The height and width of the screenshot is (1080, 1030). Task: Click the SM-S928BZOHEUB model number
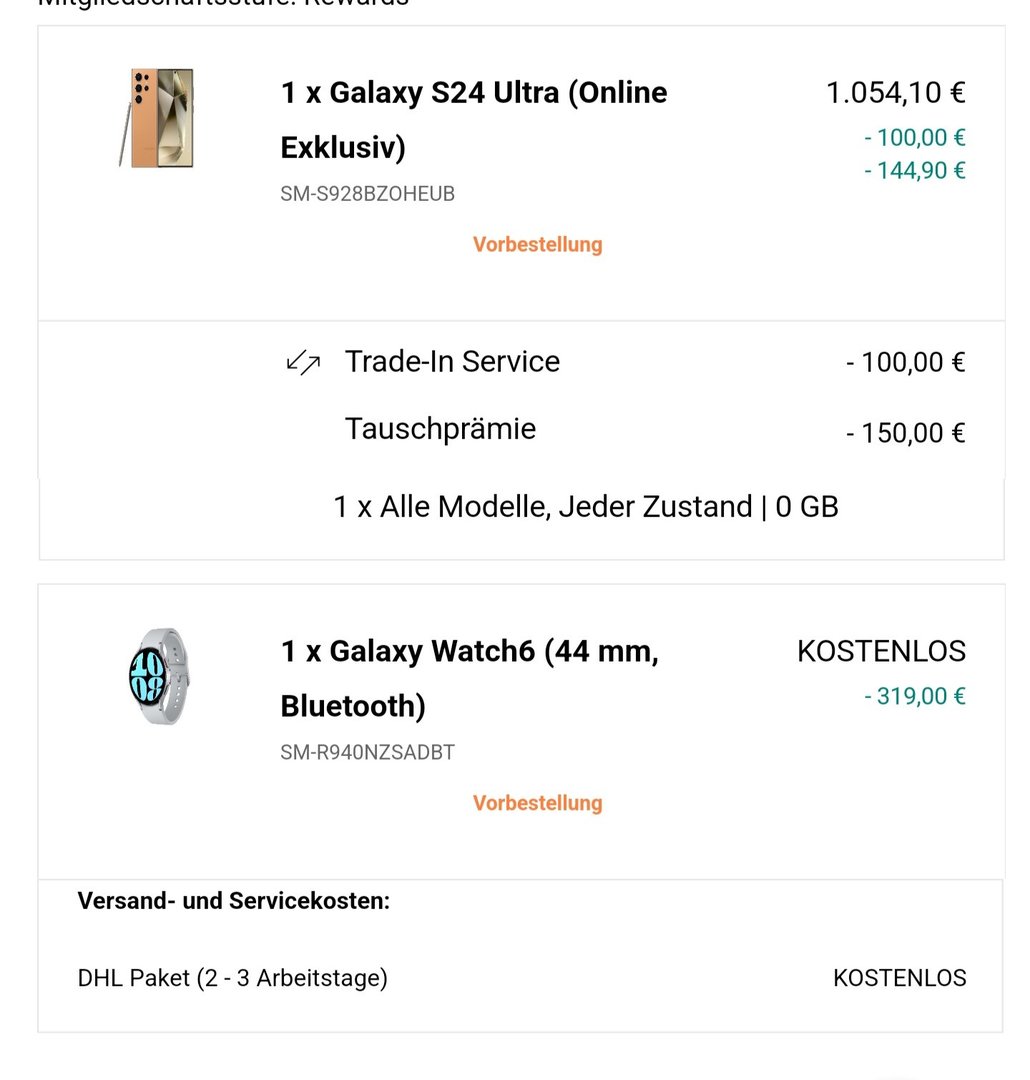pyautogui.click(x=367, y=194)
